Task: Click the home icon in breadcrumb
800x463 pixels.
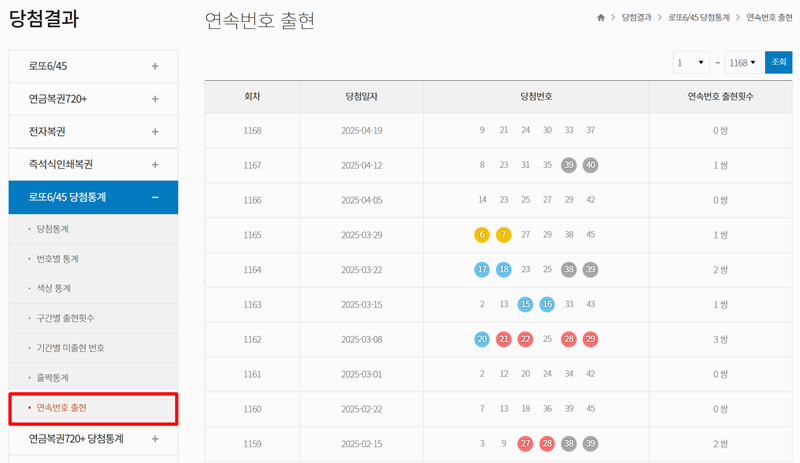Action: (x=601, y=18)
